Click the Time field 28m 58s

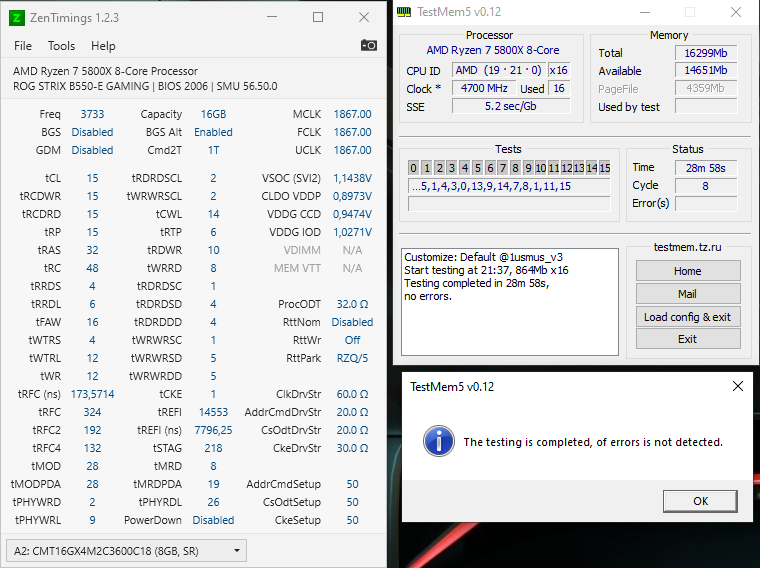(706, 168)
